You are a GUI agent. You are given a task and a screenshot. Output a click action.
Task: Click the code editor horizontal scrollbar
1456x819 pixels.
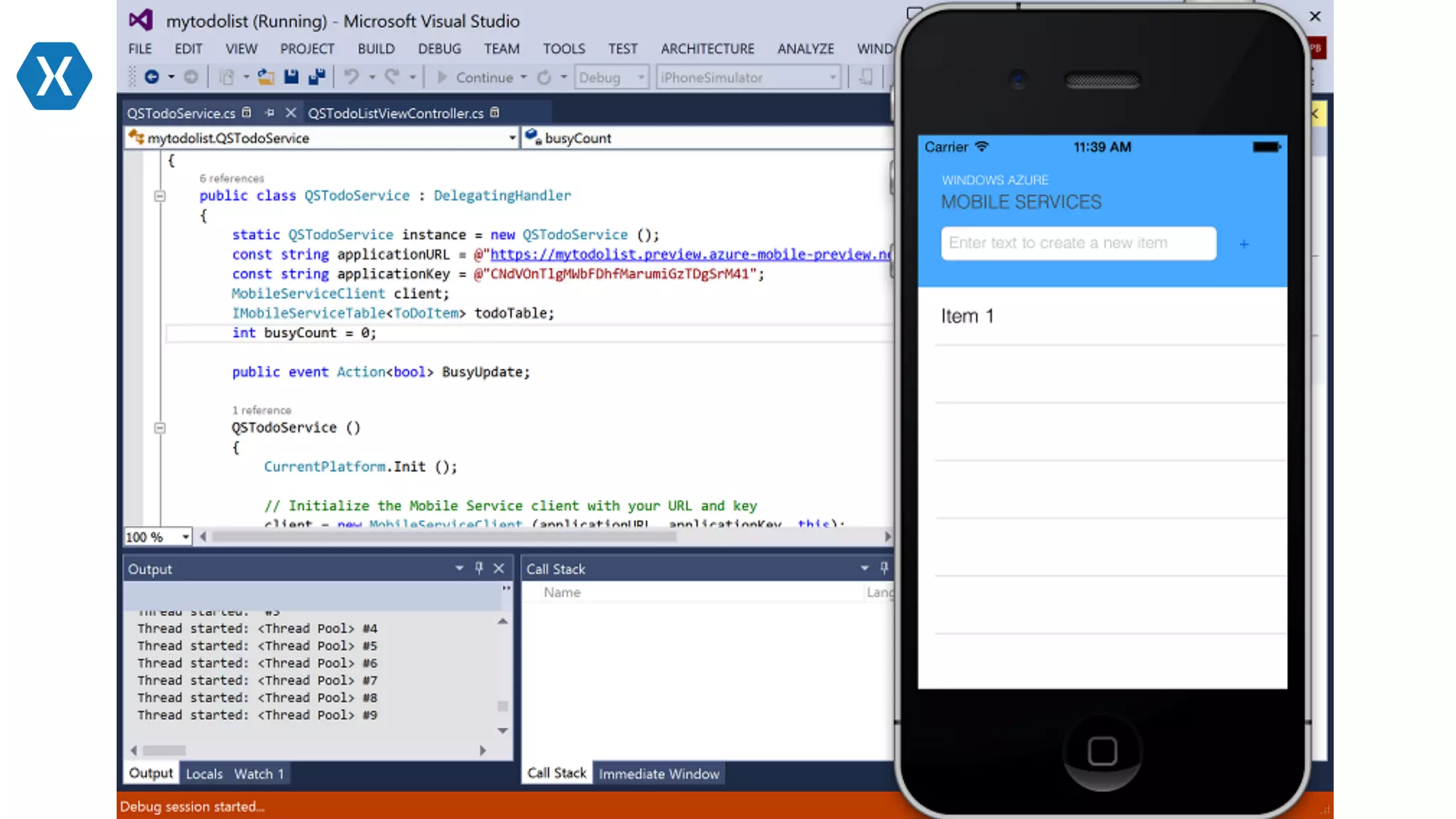point(444,537)
